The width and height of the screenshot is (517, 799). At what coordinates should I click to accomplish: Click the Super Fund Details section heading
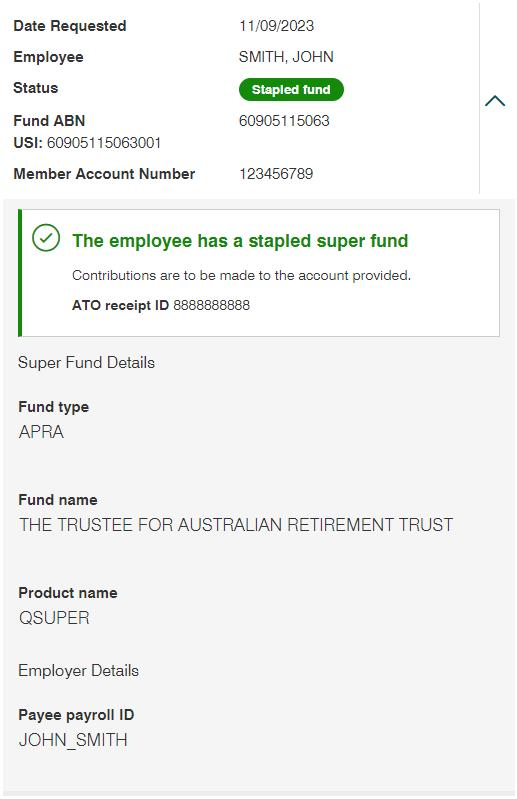click(86, 363)
